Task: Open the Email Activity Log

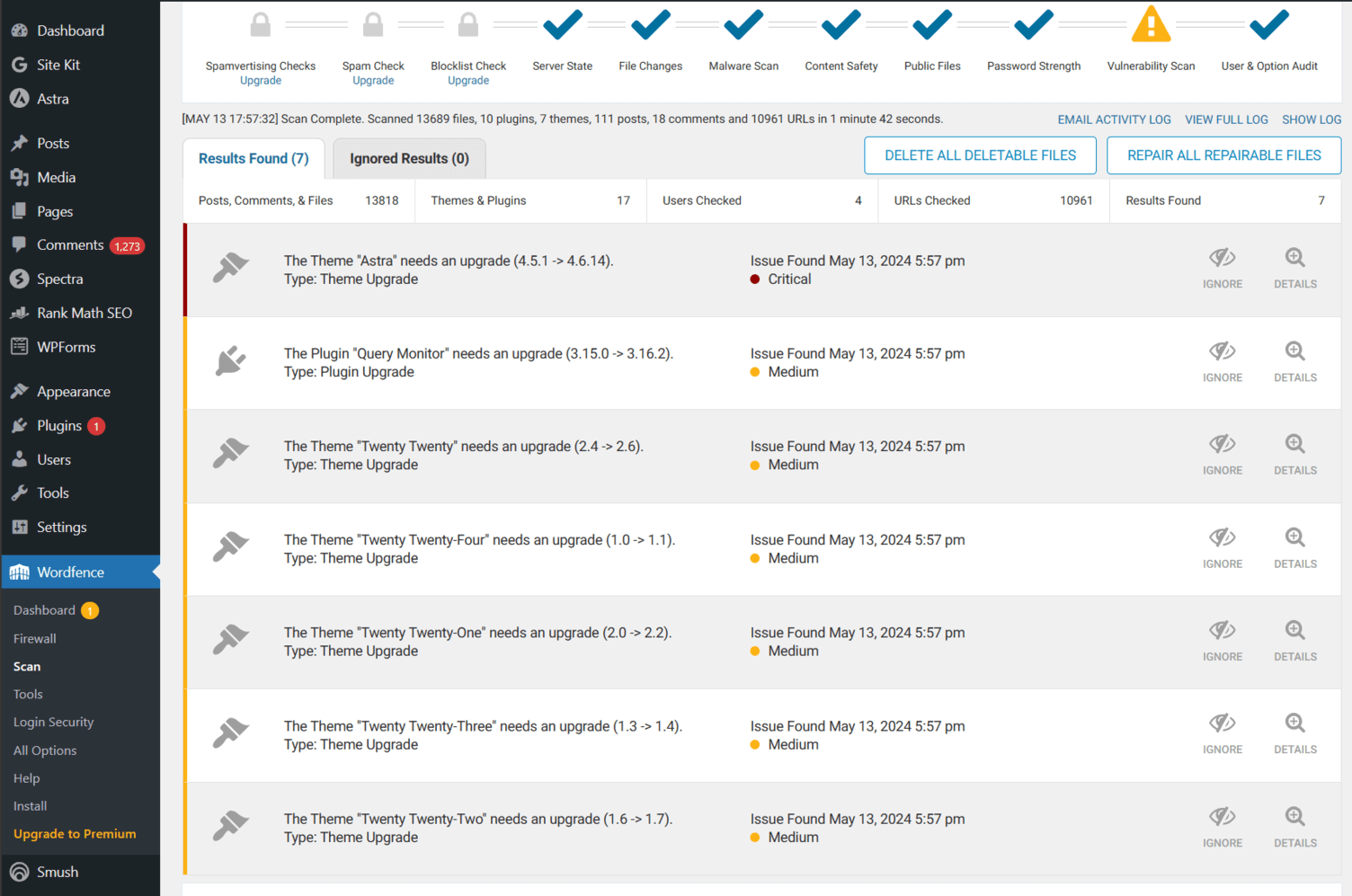Action: tap(1114, 119)
